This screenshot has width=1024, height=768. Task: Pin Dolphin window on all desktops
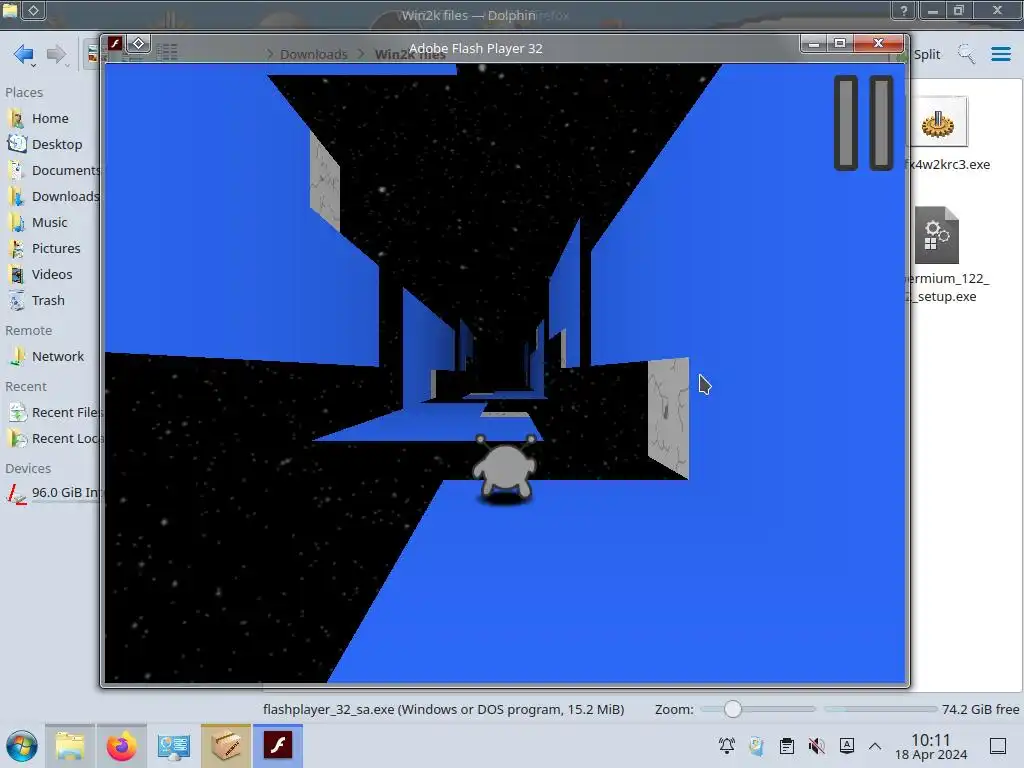(x=33, y=10)
